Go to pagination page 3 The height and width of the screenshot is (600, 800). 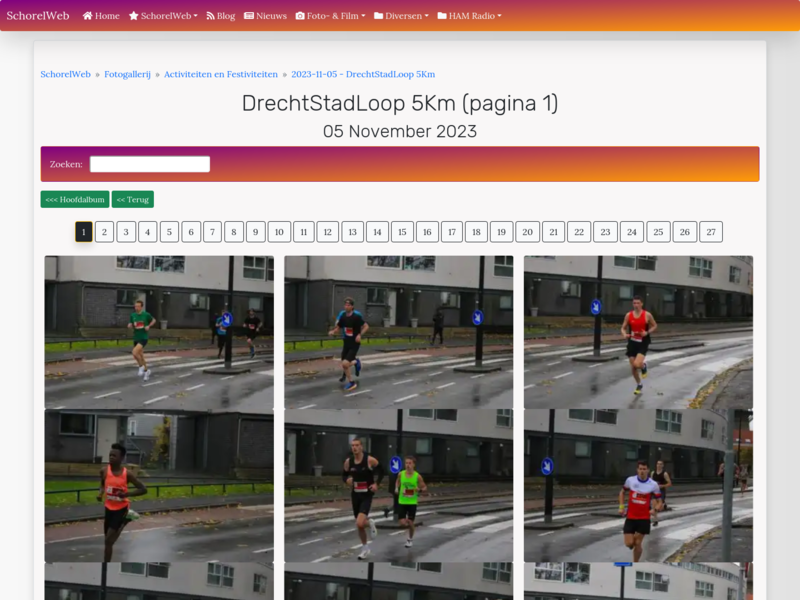pos(126,232)
